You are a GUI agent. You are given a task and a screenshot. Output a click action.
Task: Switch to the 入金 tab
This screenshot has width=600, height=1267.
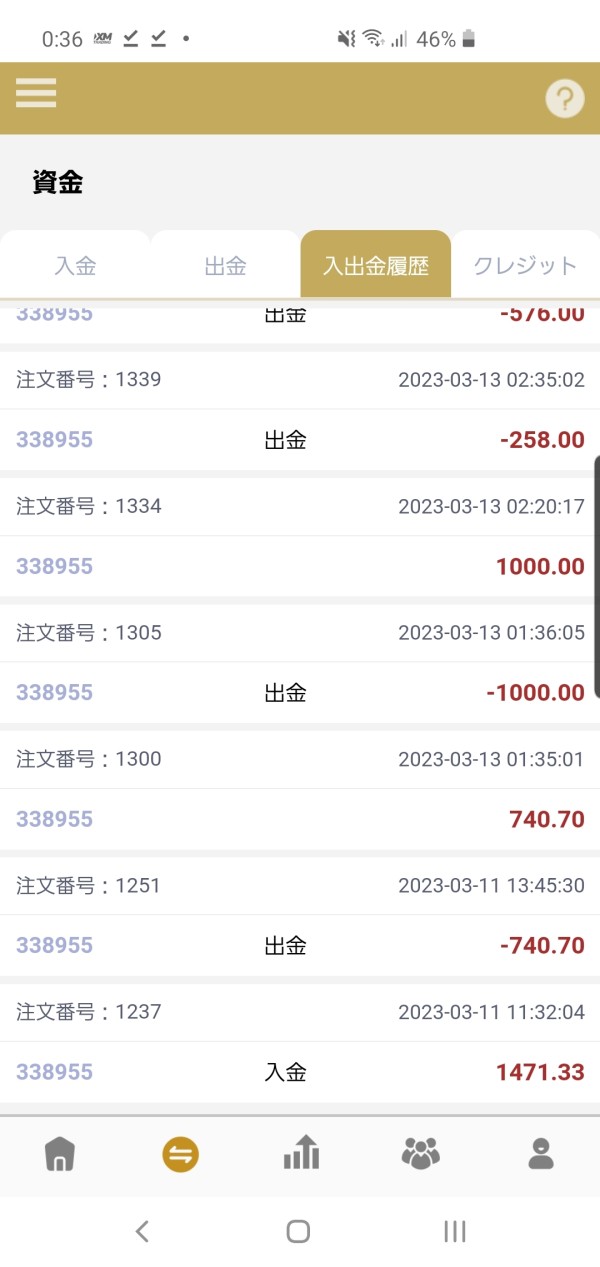point(75,266)
